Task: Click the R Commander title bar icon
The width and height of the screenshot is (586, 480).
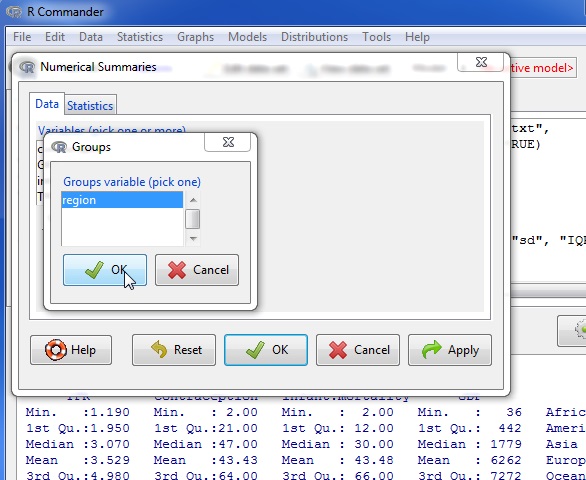Action: point(14,12)
